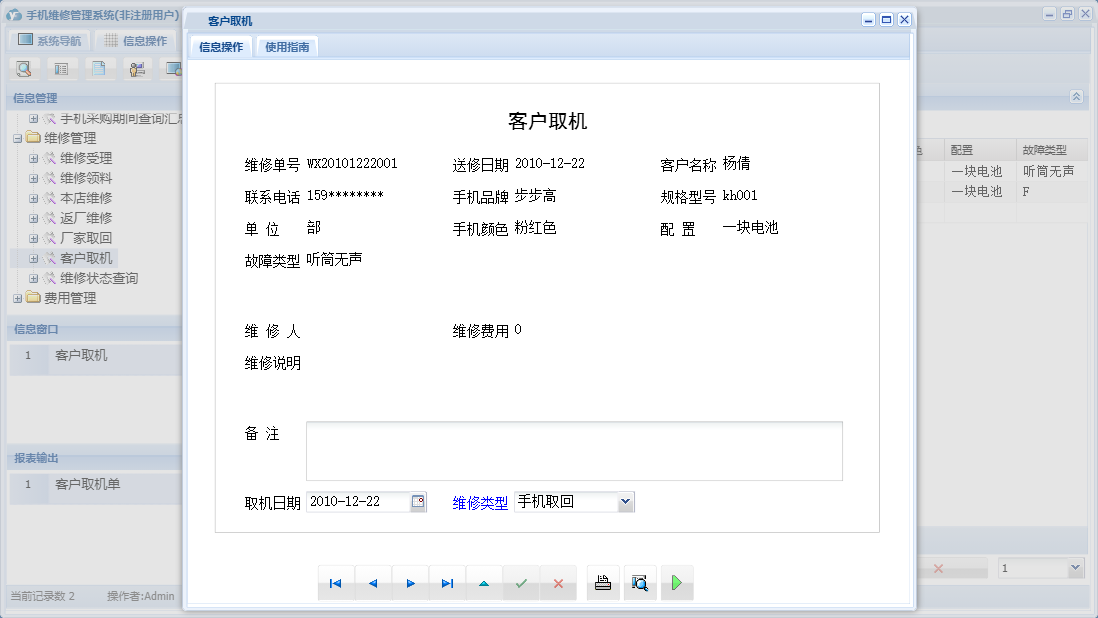Viewport: 1098px width, 618px height.
Task: Click the green execute arrow icon
Action: (x=677, y=582)
